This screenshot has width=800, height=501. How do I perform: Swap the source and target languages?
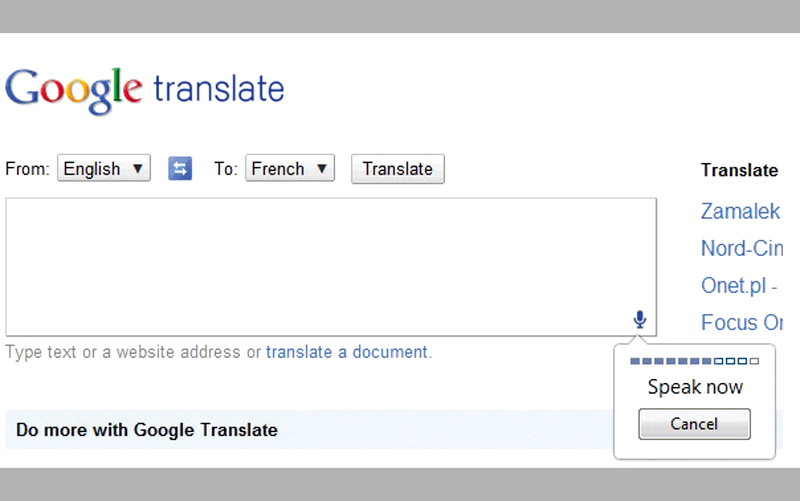click(180, 169)
